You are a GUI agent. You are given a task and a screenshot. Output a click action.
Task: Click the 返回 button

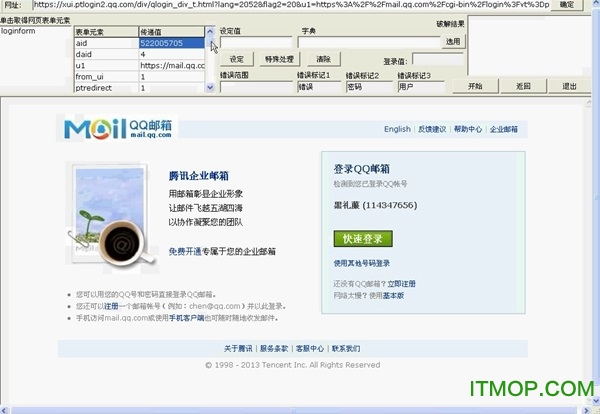click(x=523, y=86)
